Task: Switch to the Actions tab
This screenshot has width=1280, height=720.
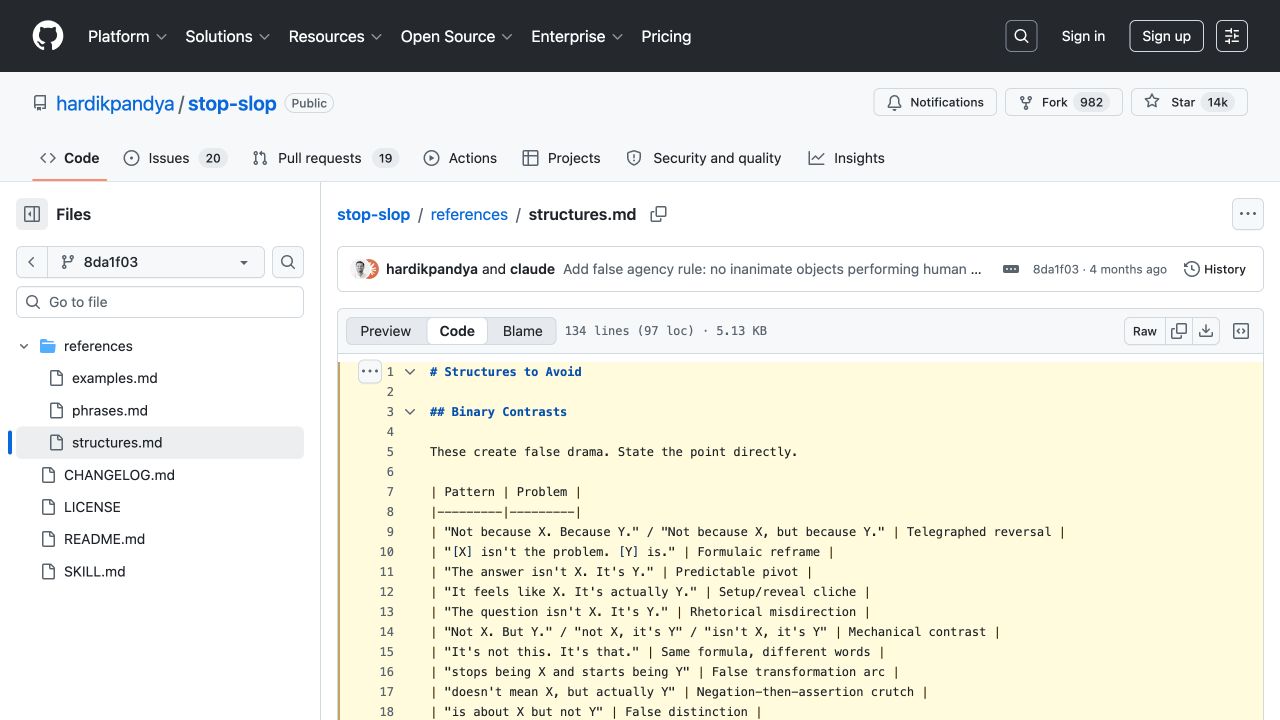Action: [460, 158]
